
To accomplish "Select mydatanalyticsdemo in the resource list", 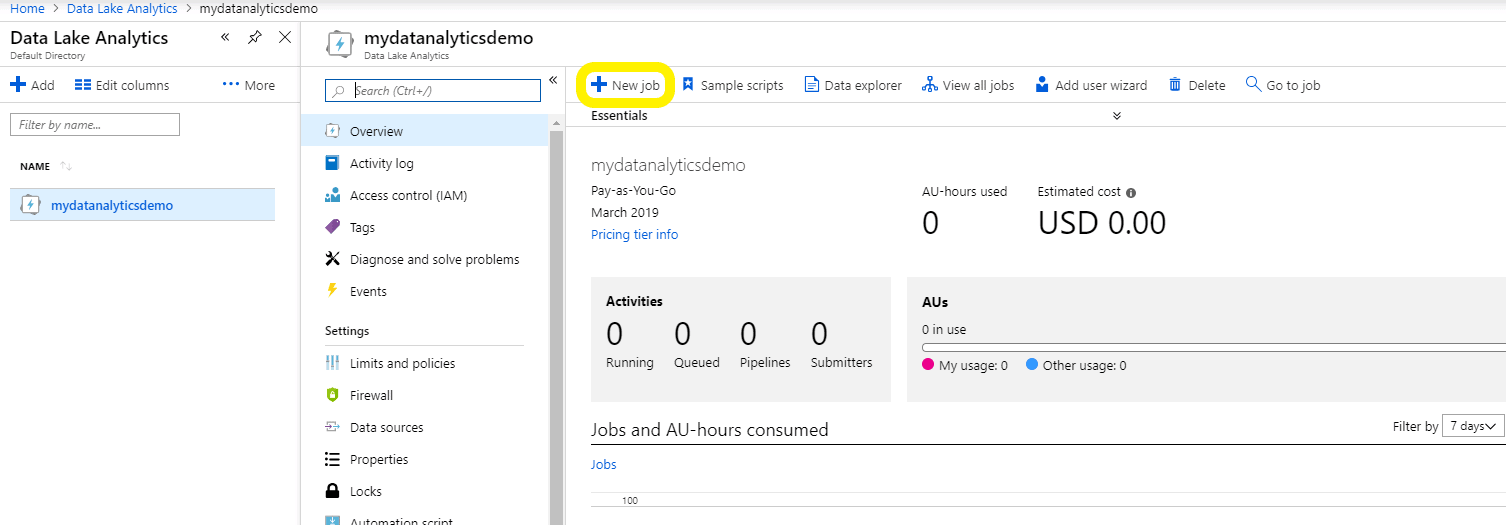I will 142,205.
